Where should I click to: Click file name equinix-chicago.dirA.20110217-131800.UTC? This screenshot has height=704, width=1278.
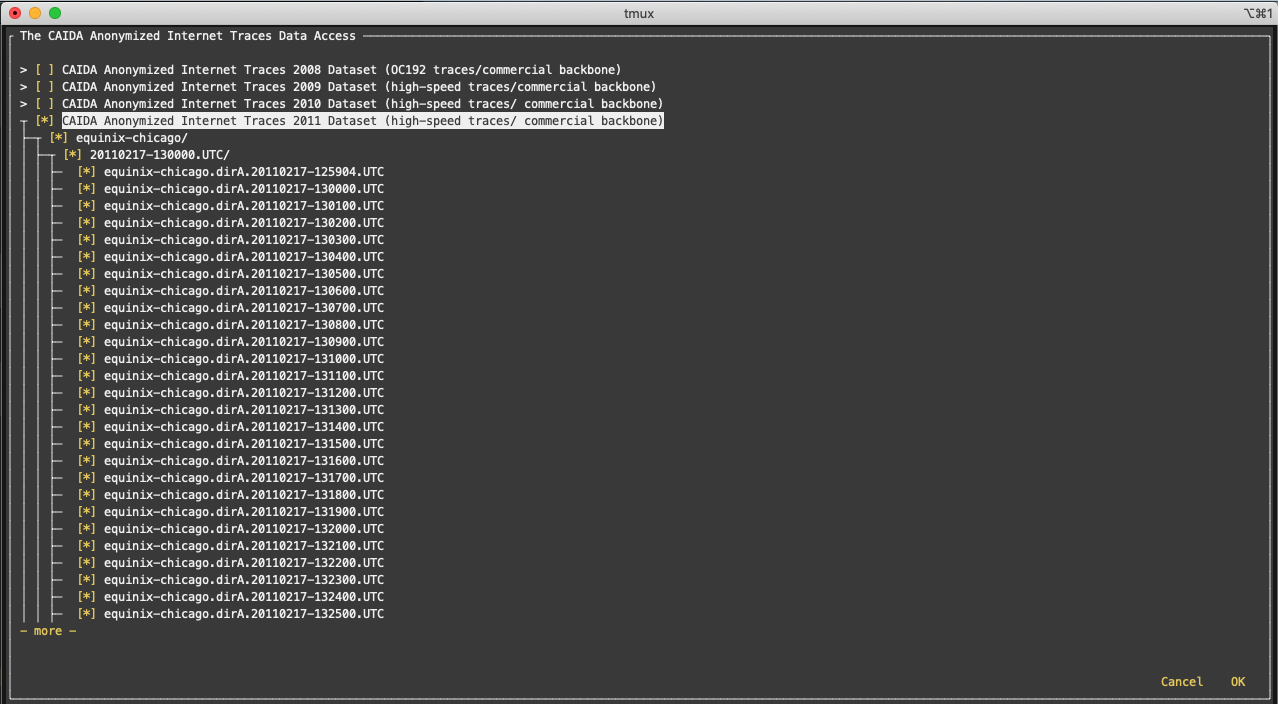(244, 495)
